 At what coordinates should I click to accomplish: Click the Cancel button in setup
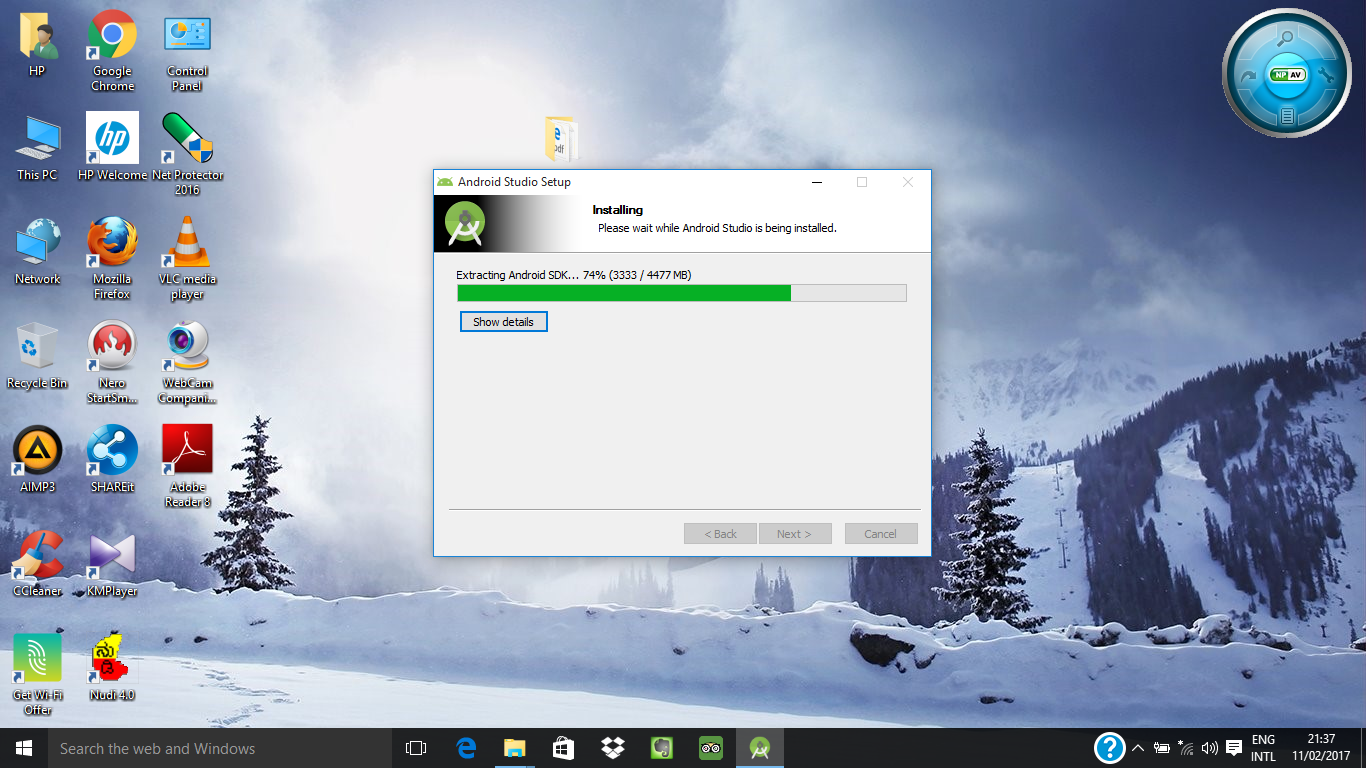[x=880, y=534]
